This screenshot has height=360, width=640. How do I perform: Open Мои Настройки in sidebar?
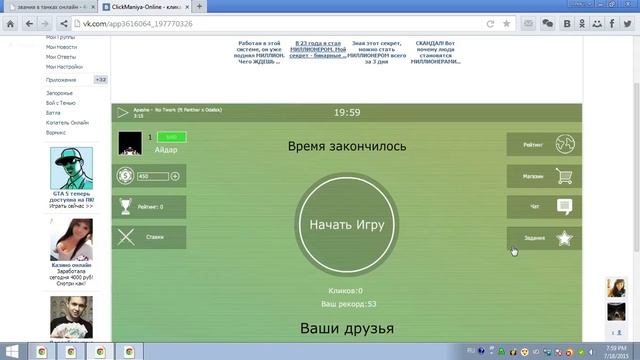64,67
